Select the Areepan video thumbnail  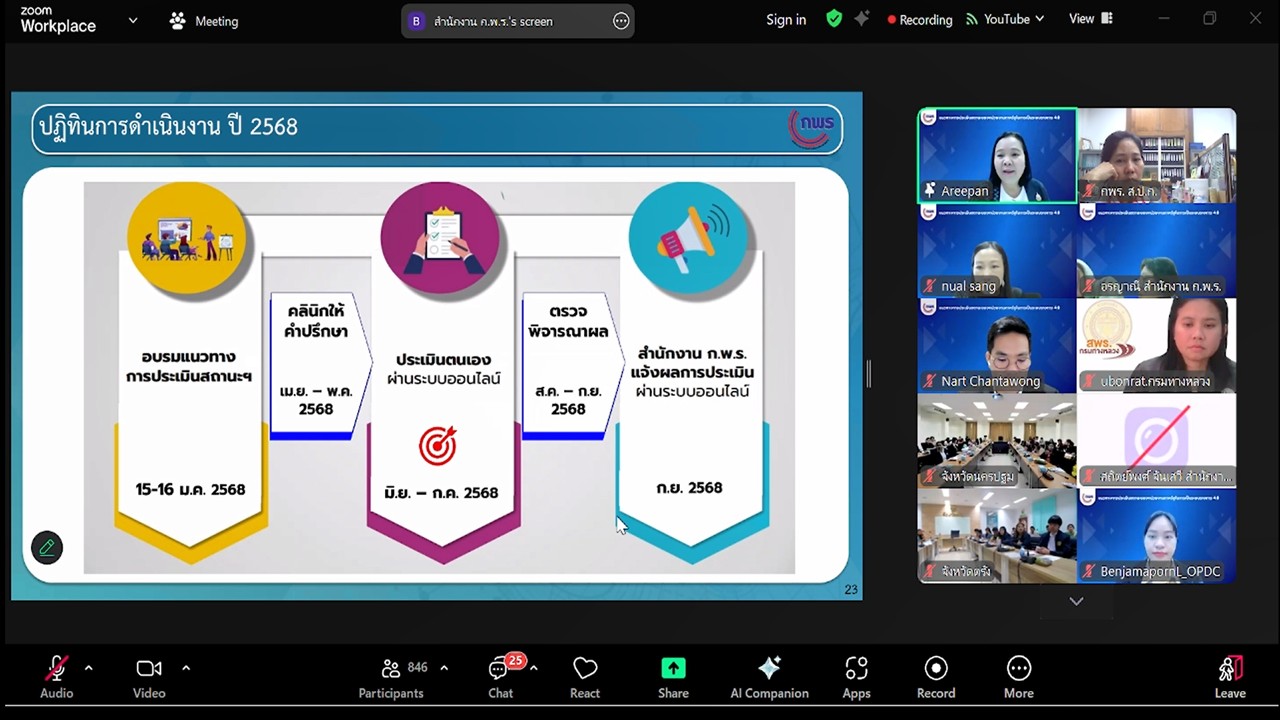click(997, 155)
